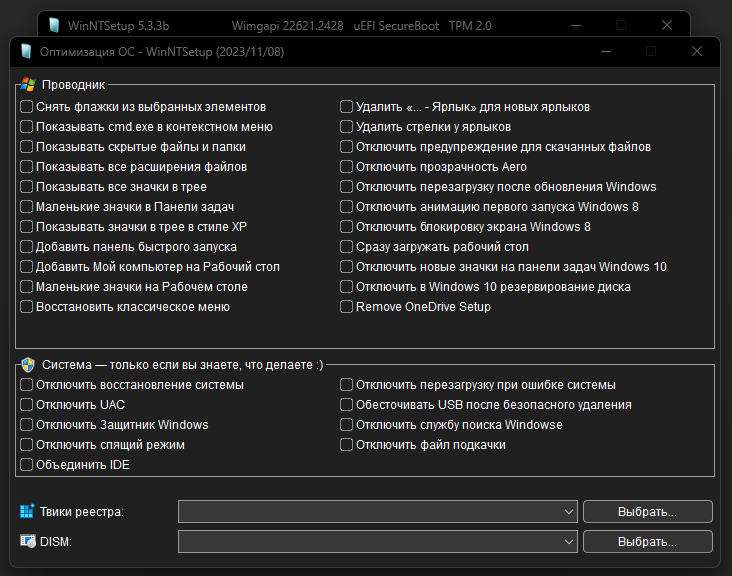This screenshot has width=732, height=576.
Task: Check Отключить восстановление системы
Action: click(x=27, y=385)
